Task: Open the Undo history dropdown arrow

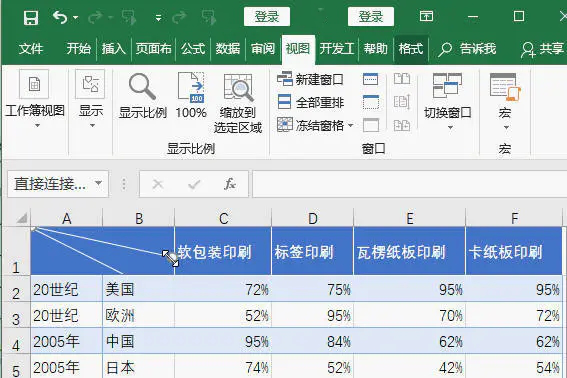Action: (76, 17)
